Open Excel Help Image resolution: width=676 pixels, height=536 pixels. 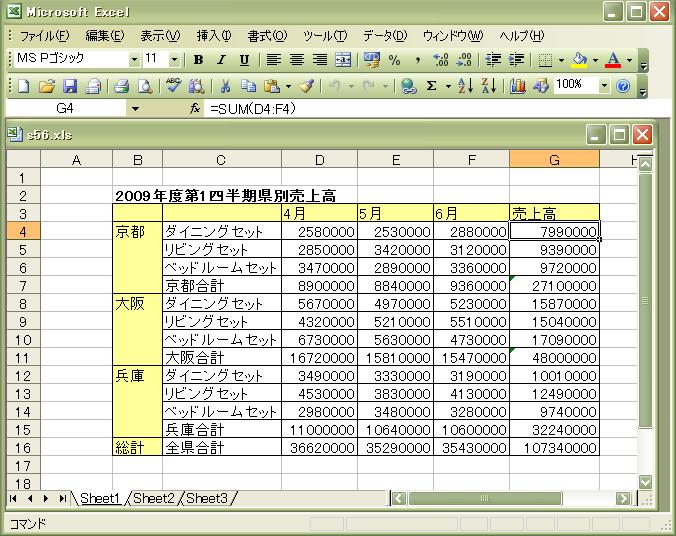tap(623, 86)
